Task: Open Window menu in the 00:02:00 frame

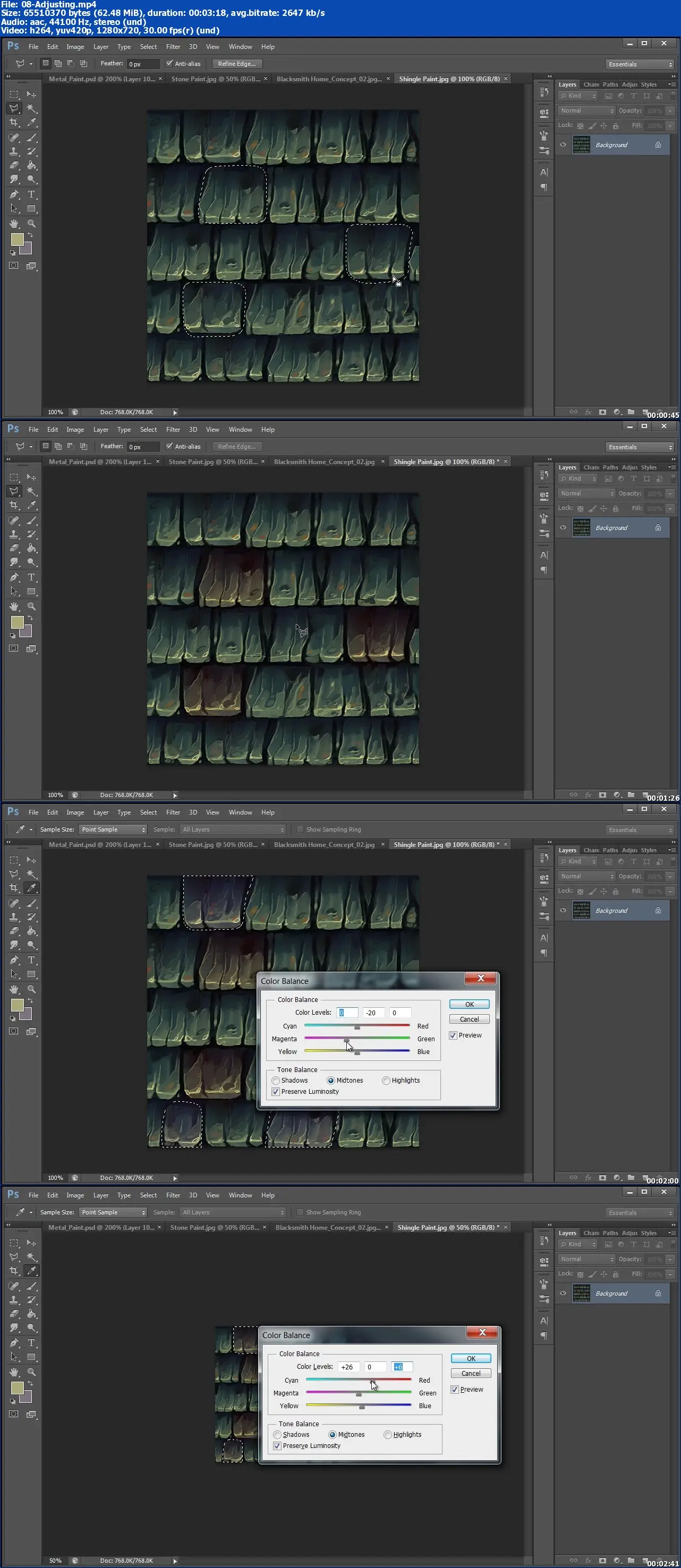Action: (240, 812)
